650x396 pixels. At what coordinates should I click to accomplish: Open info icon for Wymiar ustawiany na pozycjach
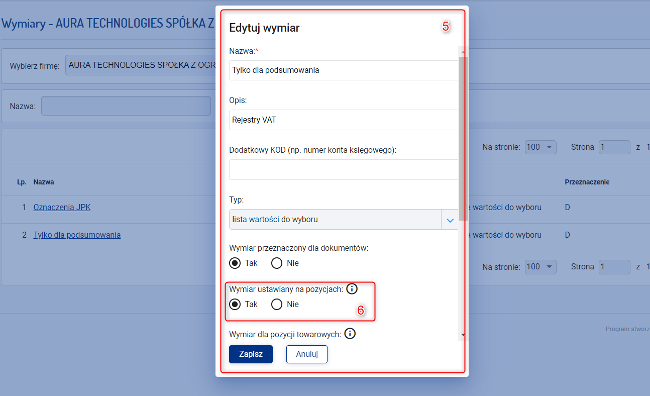(352, 289)
